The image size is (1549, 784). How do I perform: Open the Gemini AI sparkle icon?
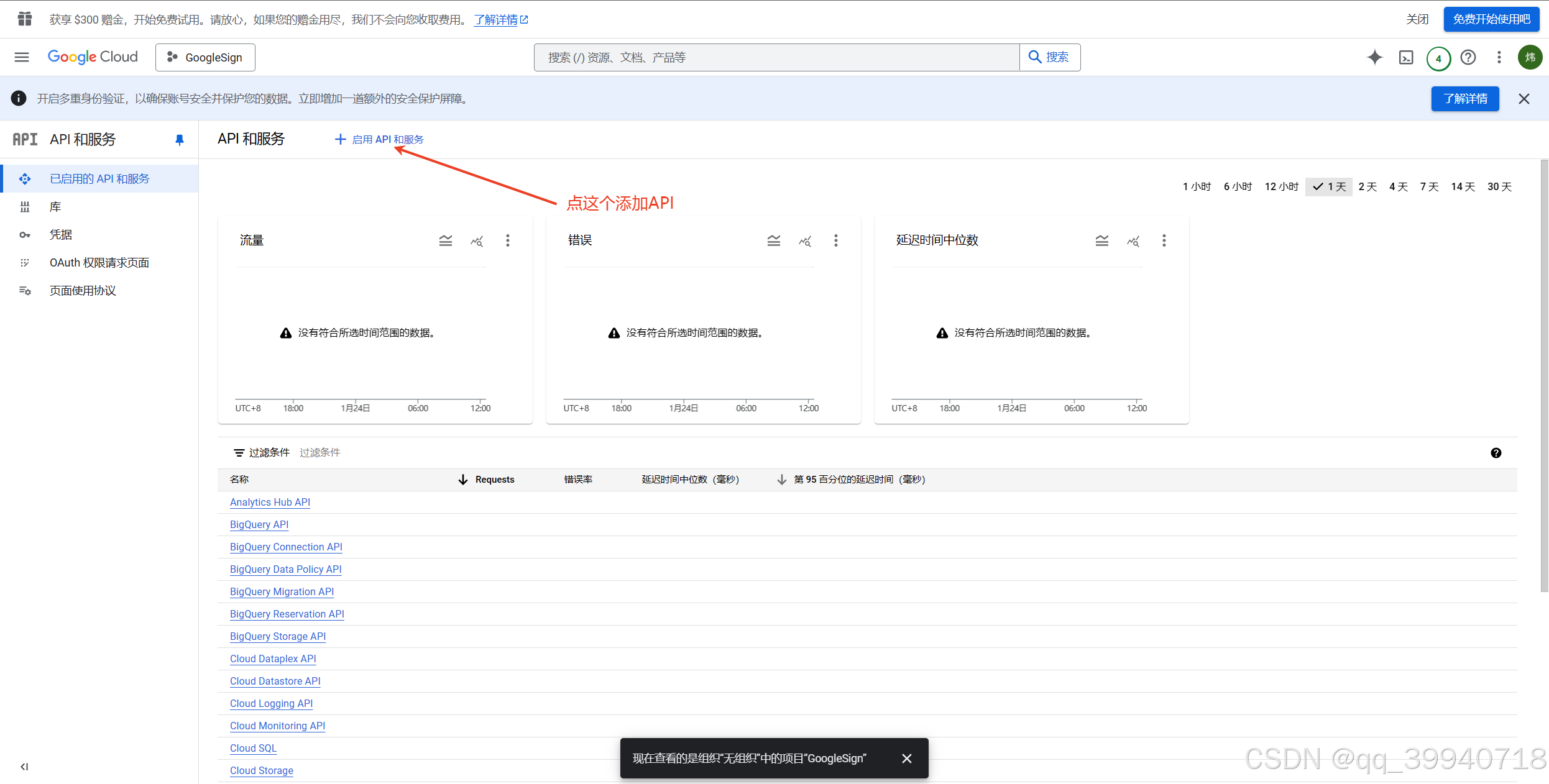pos(1374,57)
